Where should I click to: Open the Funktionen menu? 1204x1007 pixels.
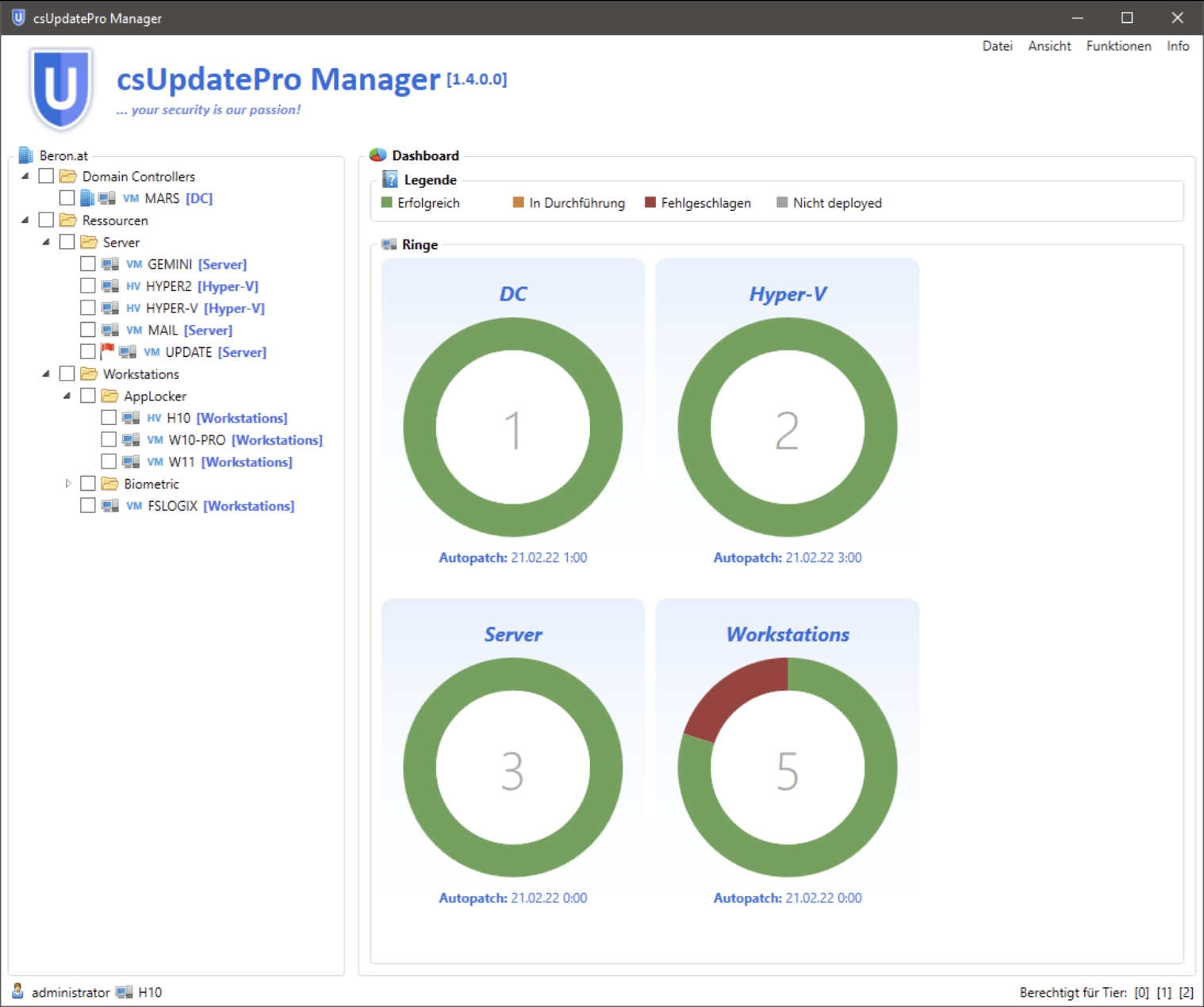1118,46
